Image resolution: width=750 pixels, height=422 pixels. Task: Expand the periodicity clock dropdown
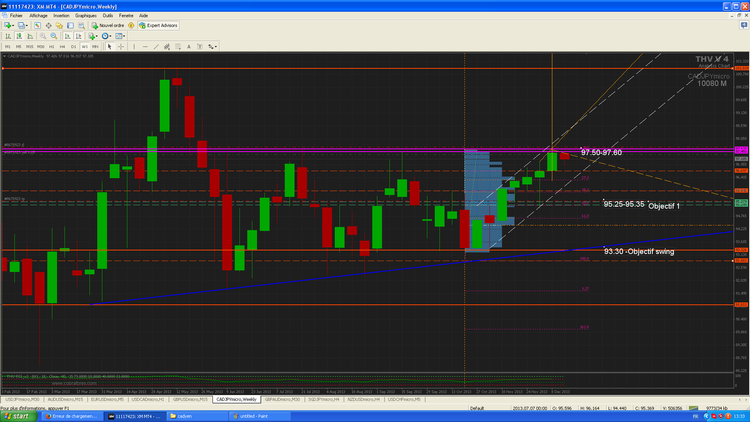click(110, 36)
